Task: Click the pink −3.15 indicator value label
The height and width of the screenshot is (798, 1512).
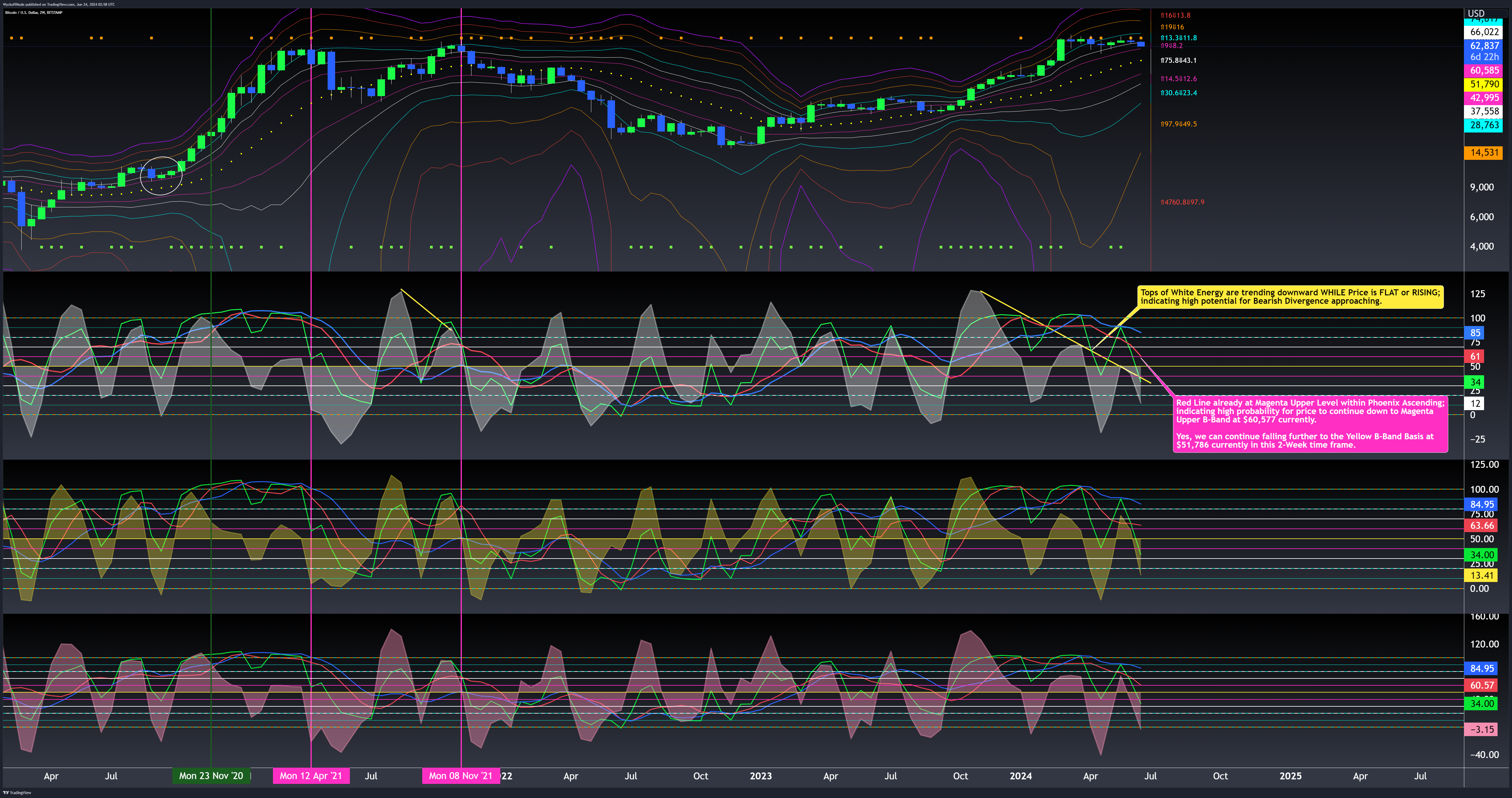Action: pos(1481,729)
